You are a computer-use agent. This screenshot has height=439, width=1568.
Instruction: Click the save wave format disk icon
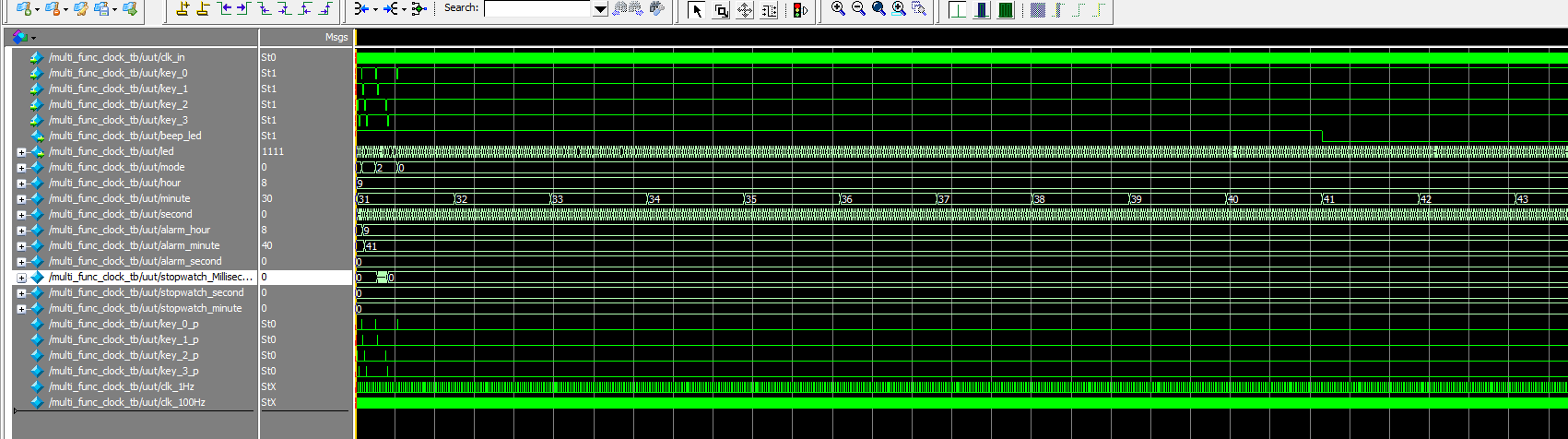(101, 8)
